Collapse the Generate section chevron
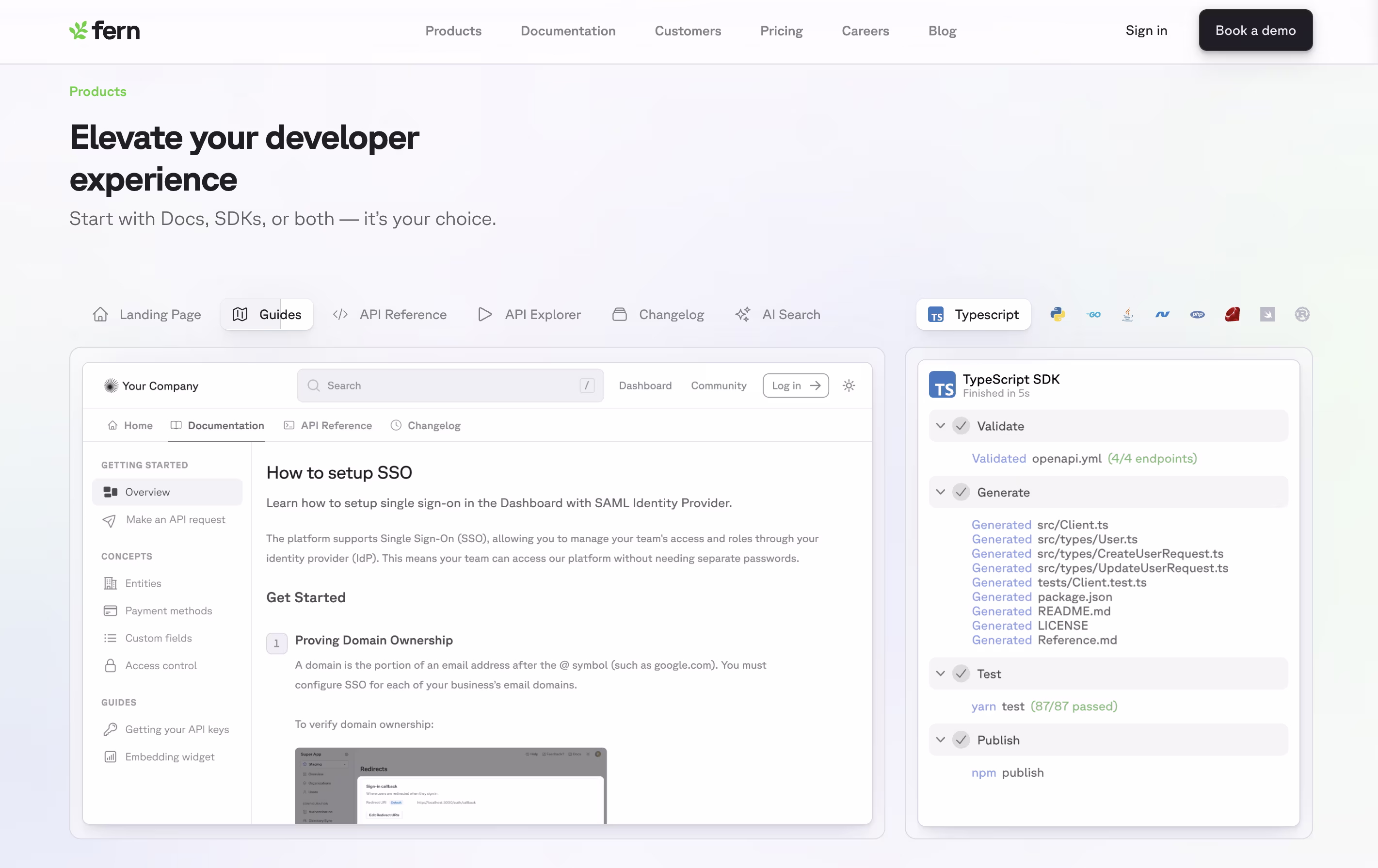The width and height of the screenshot is (1378, 868). point(940,492)
